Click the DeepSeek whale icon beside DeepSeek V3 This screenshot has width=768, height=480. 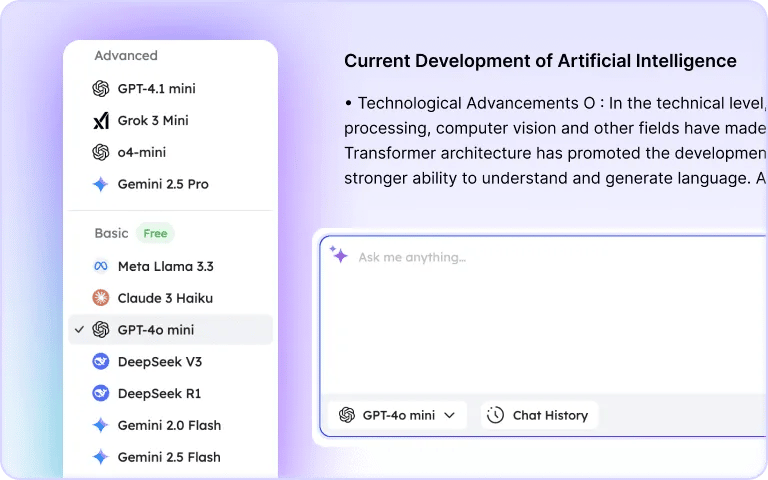pyautogui.click(x=100, y=362)
